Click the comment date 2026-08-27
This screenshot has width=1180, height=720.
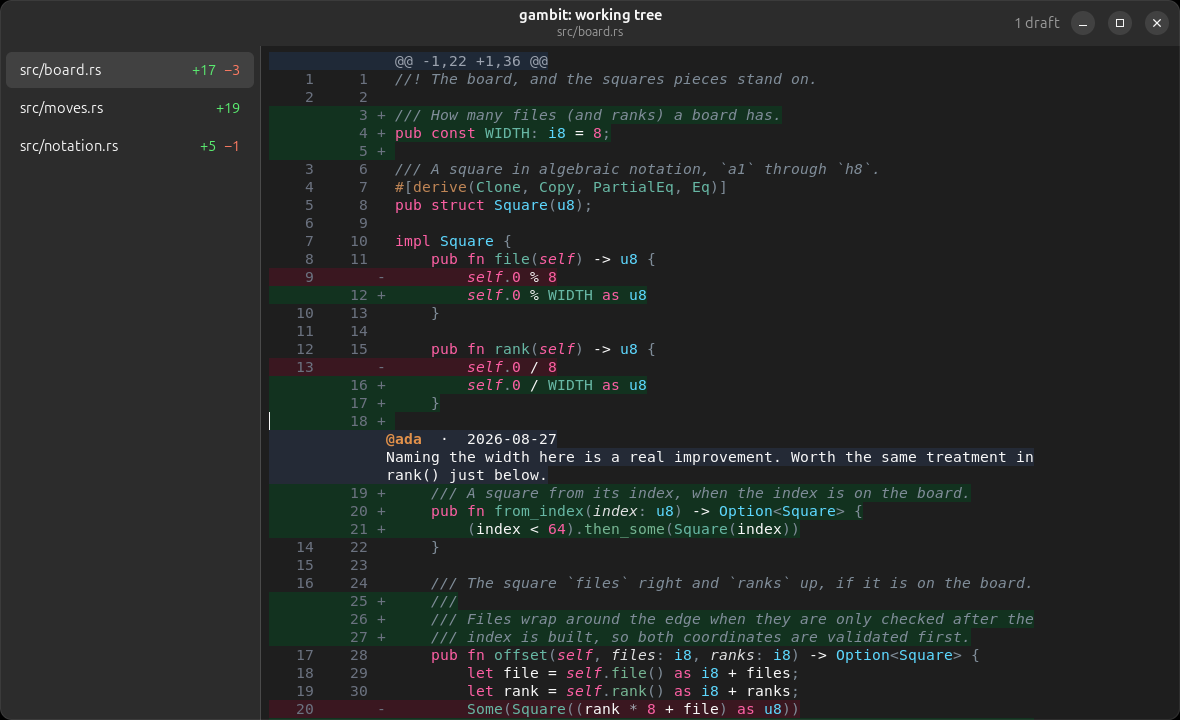(512, 439)
